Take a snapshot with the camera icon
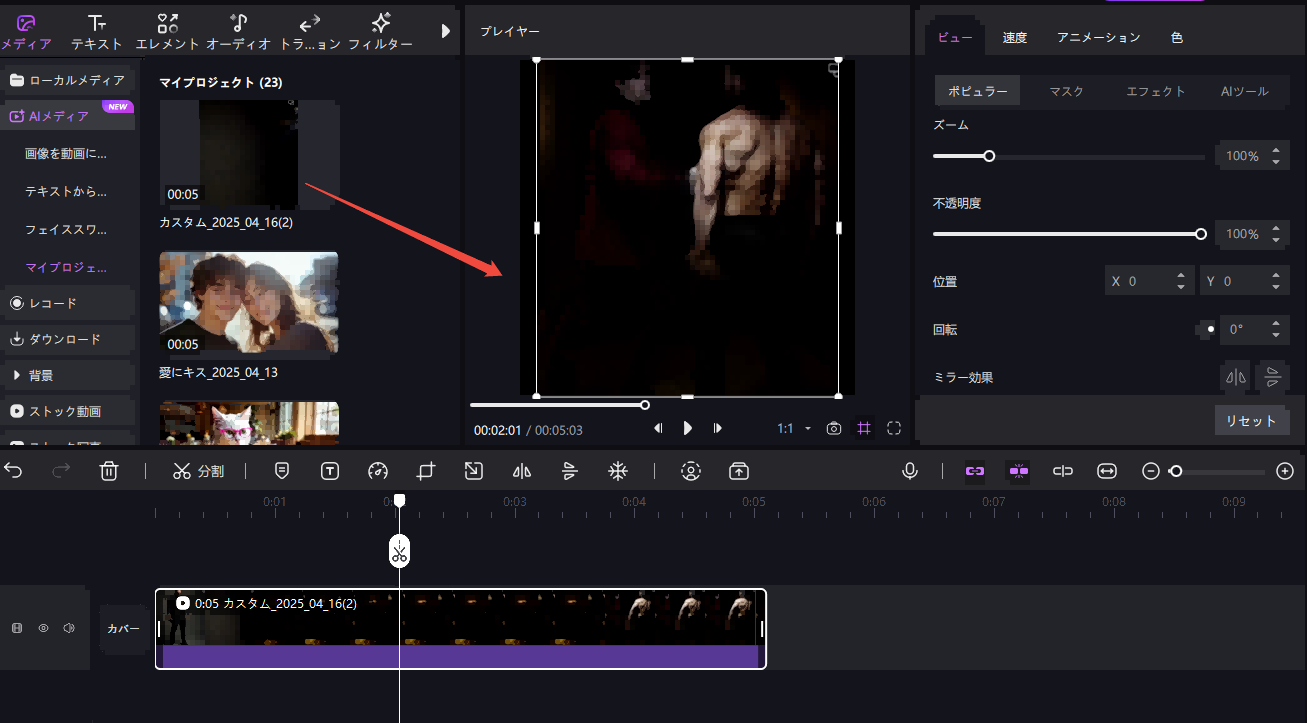Image resolution: width=1307 pixels, height=723 pixels. click(834, 428)
